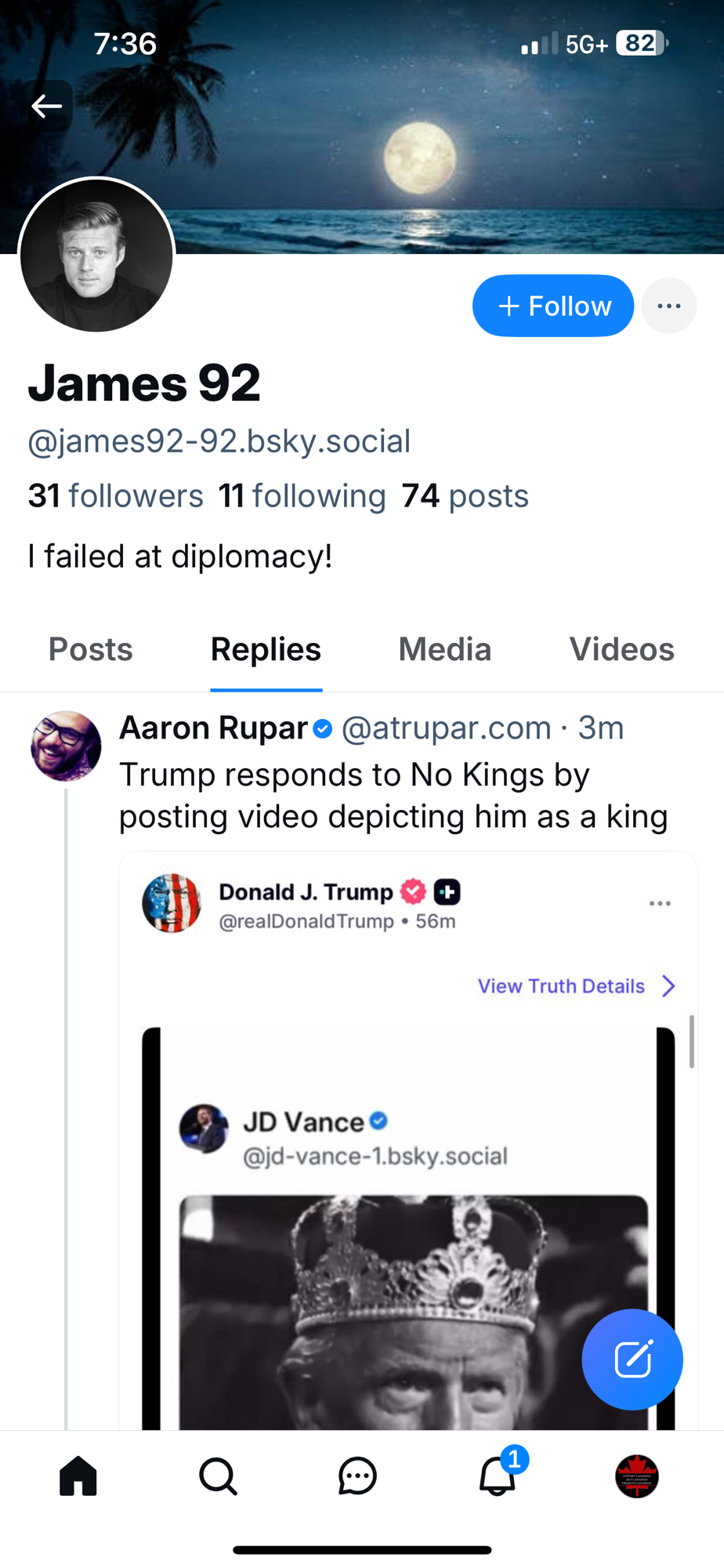Image resolution: width=724 pixels, height=1568 pixels.
Task: Expand View Truth Details chevron
Action: pyautogui.click(x=668, y=986)
